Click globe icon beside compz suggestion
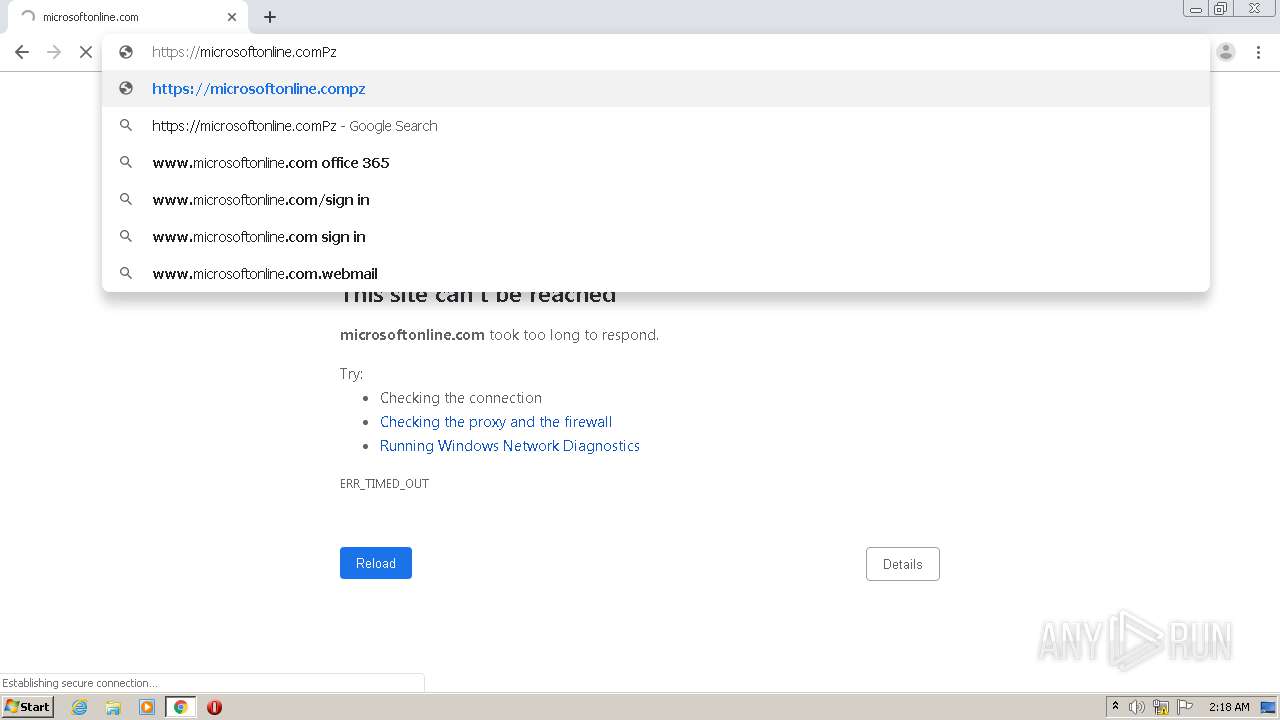Image resolution: width=1280 pixels, height=720 pixels. tap(126, 88)
